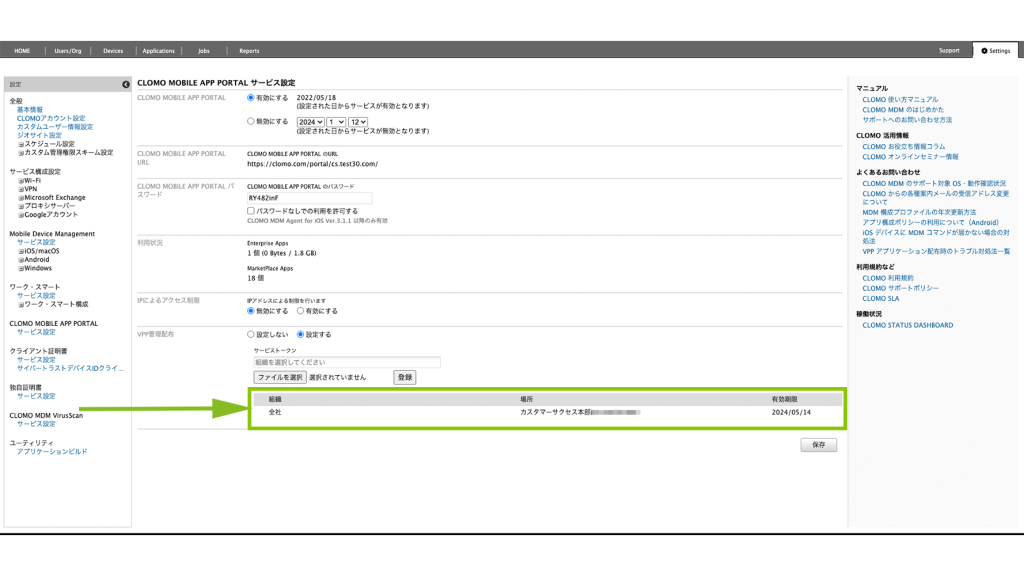Screen dimensions: 1024x576
Task: Expand the Windows tree item
Action: point(21,268)
